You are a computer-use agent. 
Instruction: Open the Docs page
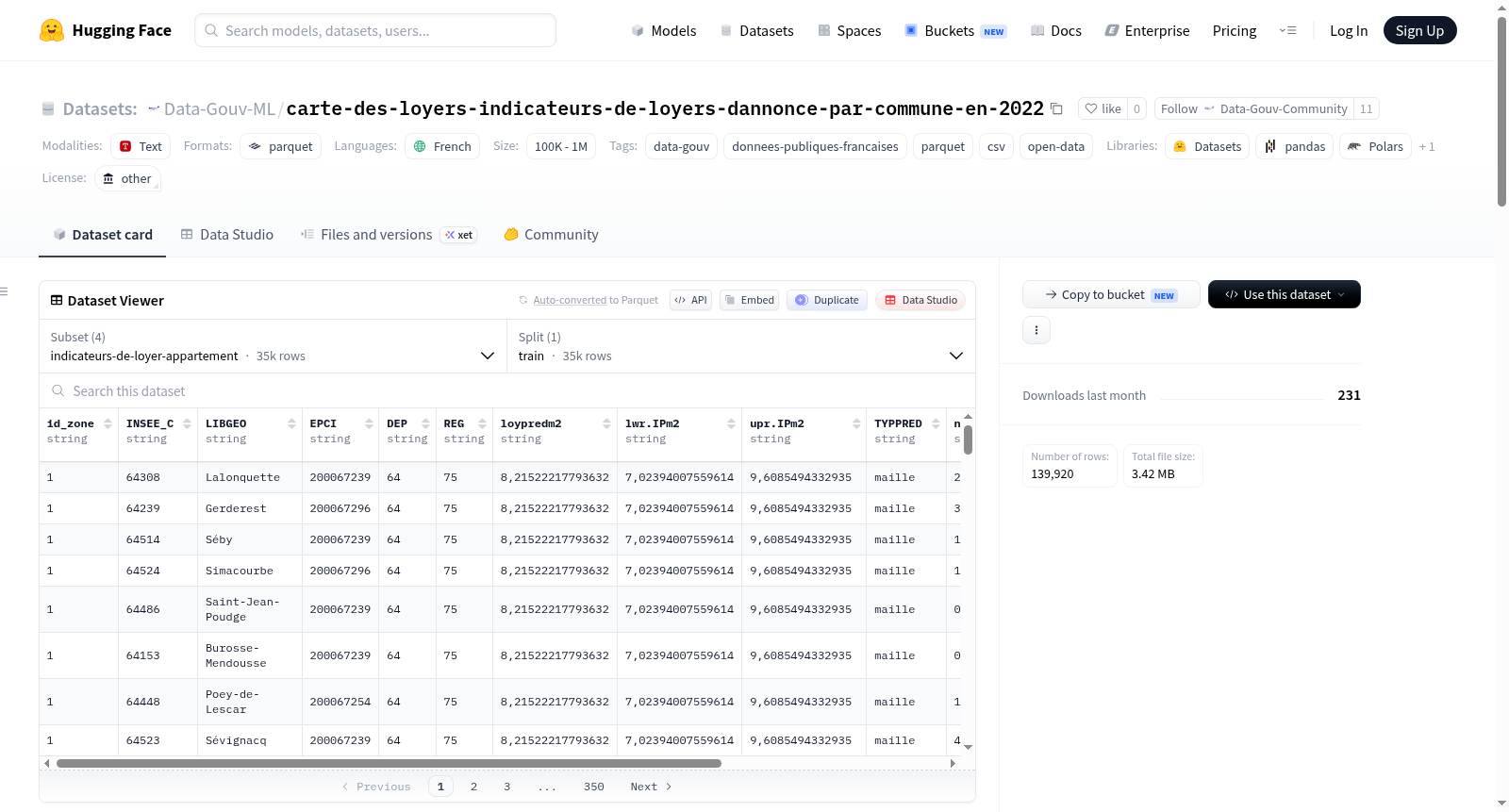tap(1055, 30)
